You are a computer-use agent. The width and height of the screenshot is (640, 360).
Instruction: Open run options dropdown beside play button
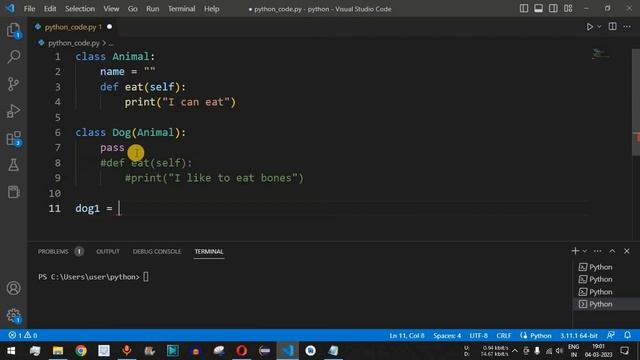599,27
